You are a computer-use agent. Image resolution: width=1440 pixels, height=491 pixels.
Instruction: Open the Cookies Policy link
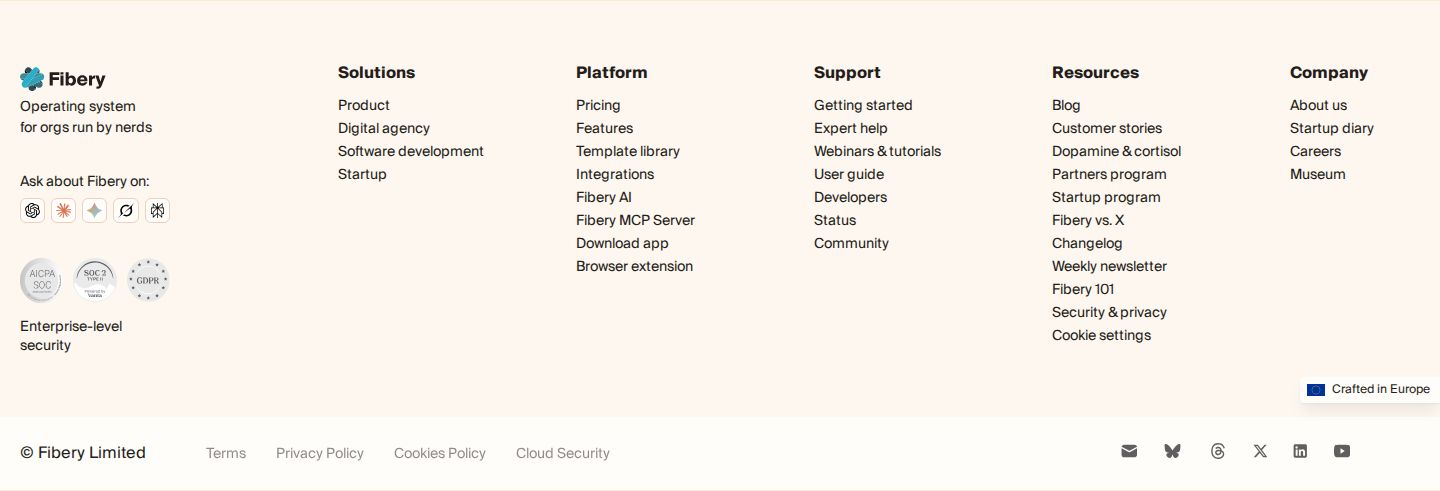440,453
